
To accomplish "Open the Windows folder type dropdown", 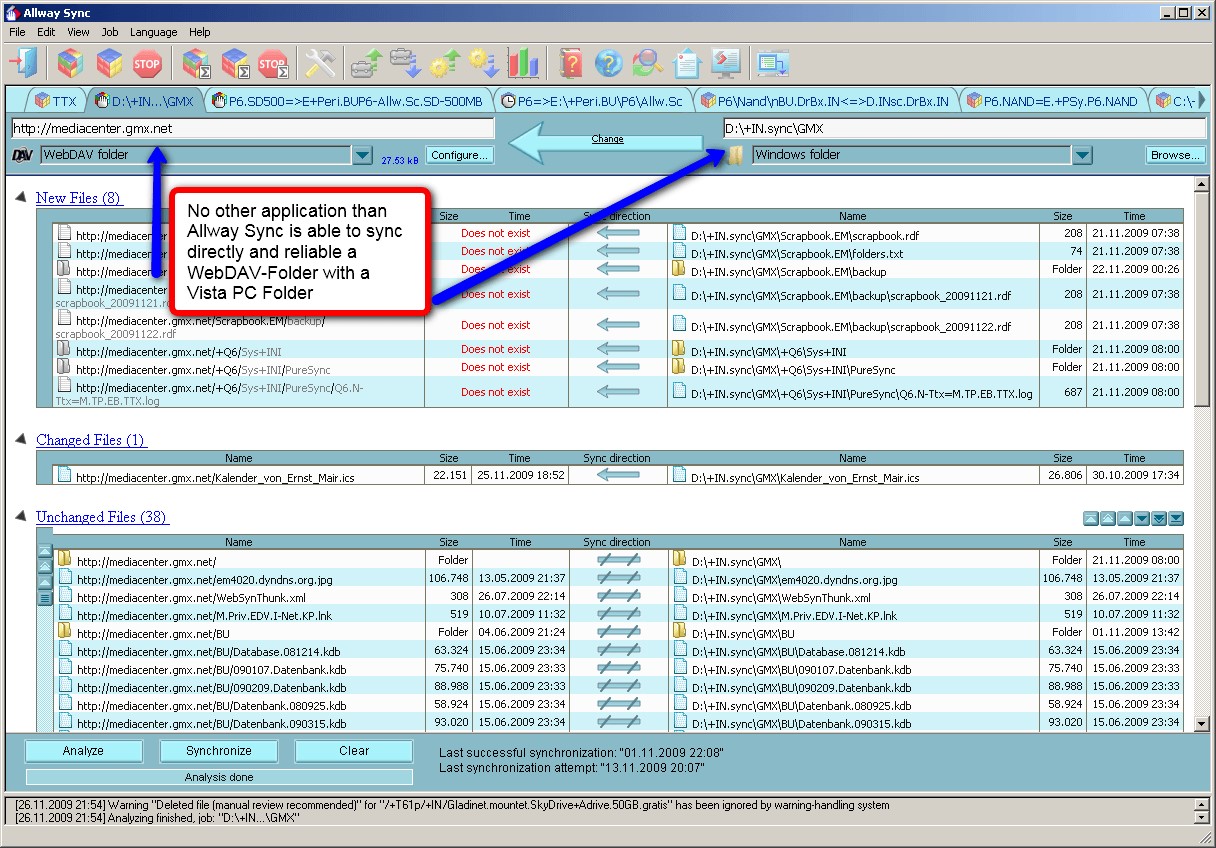I will [x=1082, y=155].
